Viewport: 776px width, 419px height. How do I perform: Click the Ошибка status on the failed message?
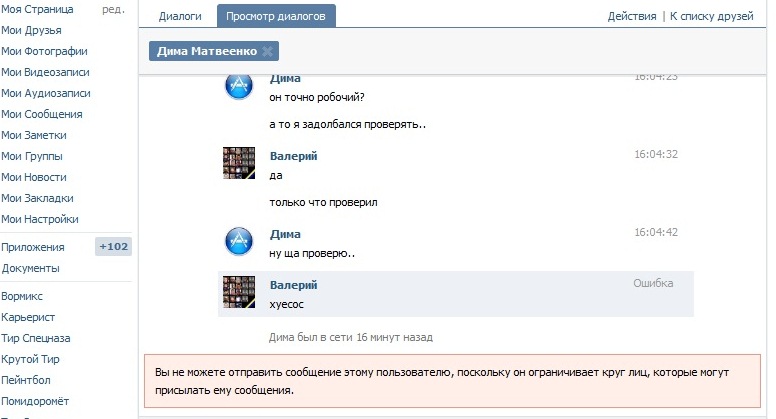[x=653, y=283]
